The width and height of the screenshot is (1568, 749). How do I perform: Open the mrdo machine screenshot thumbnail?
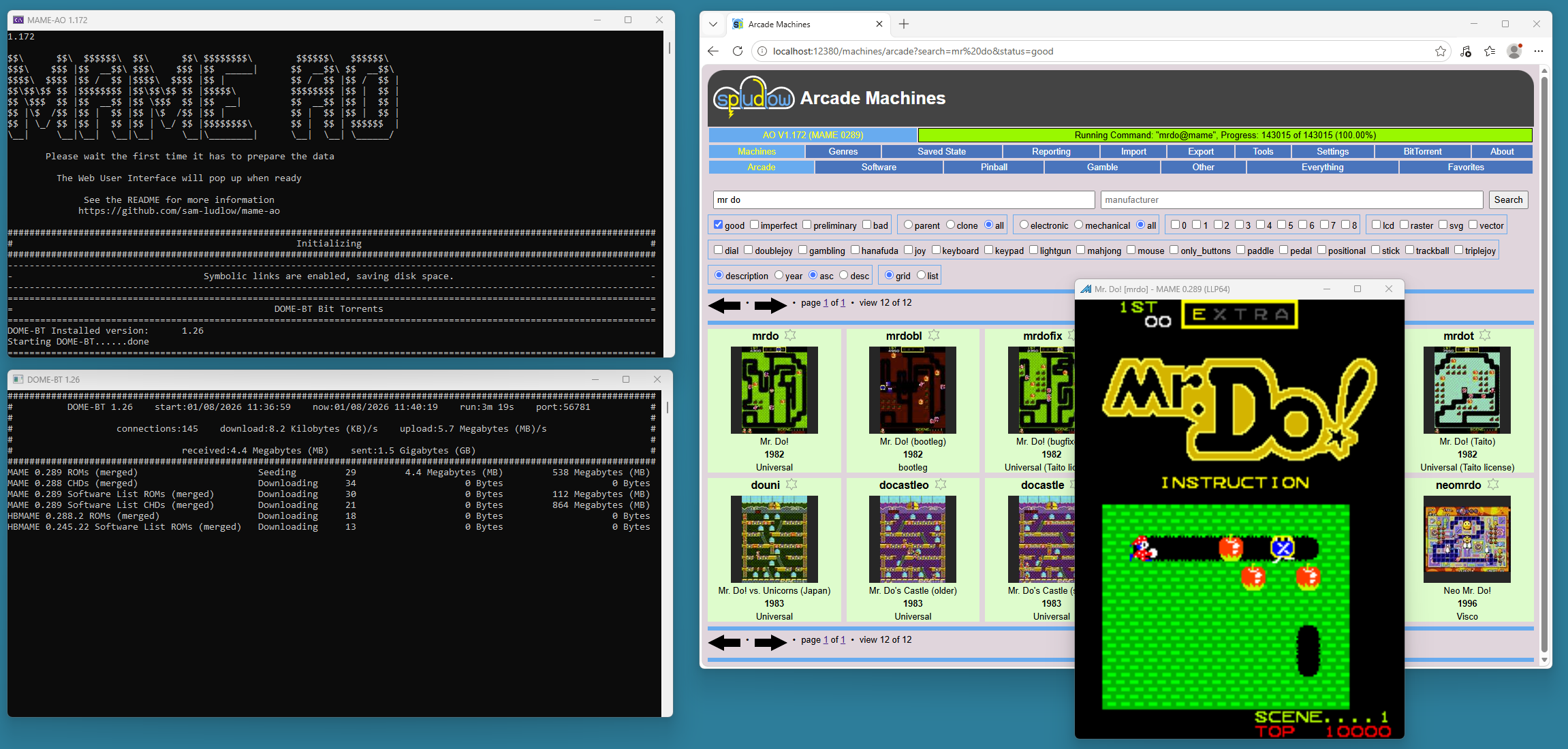[x=774, y=390]
